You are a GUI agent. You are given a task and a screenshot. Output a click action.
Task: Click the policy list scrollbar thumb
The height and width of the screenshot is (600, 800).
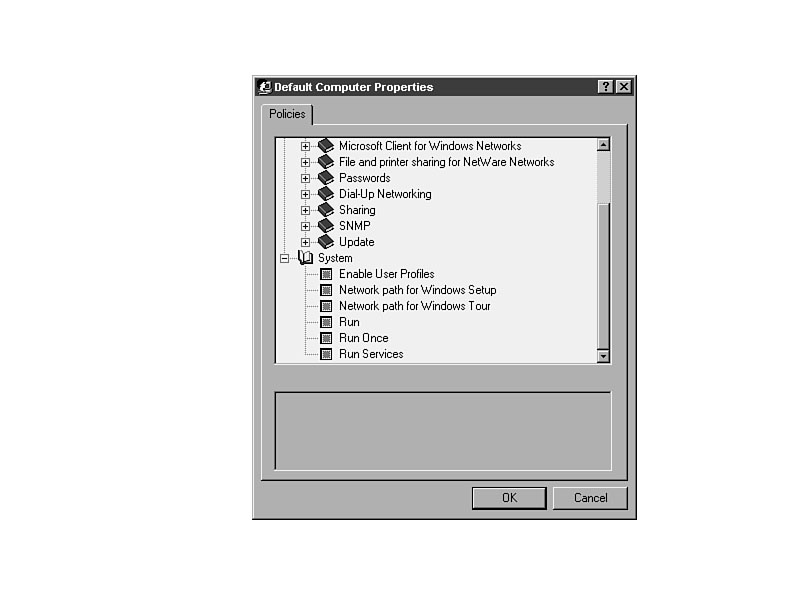603,276
